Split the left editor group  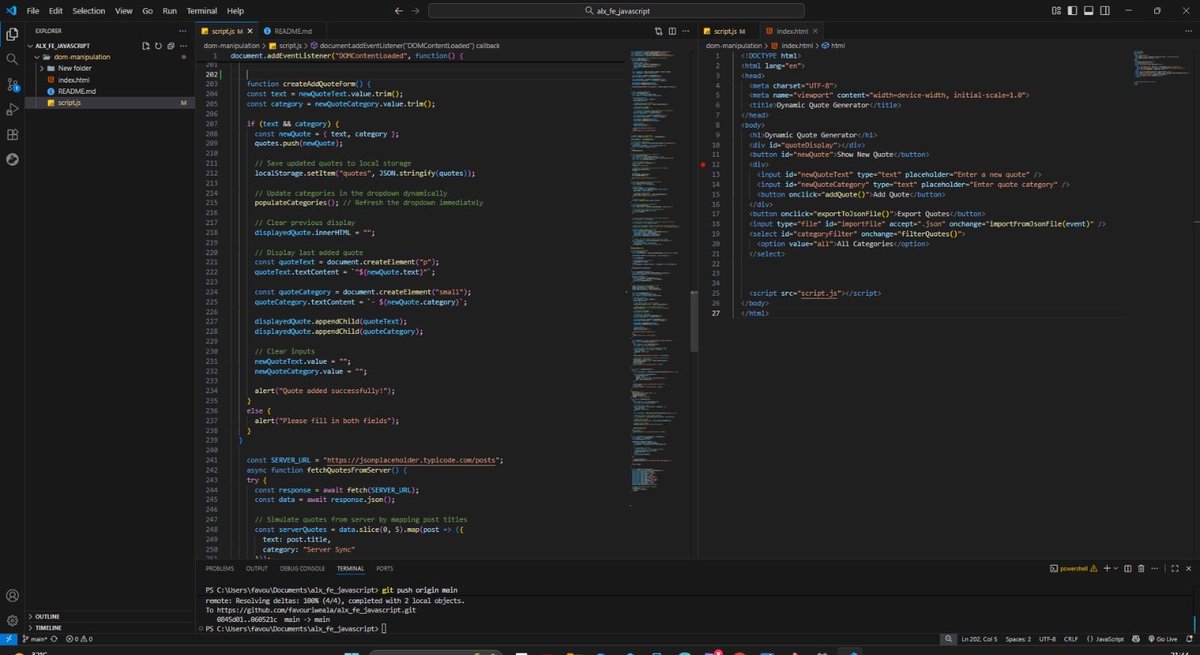(670, 32)
